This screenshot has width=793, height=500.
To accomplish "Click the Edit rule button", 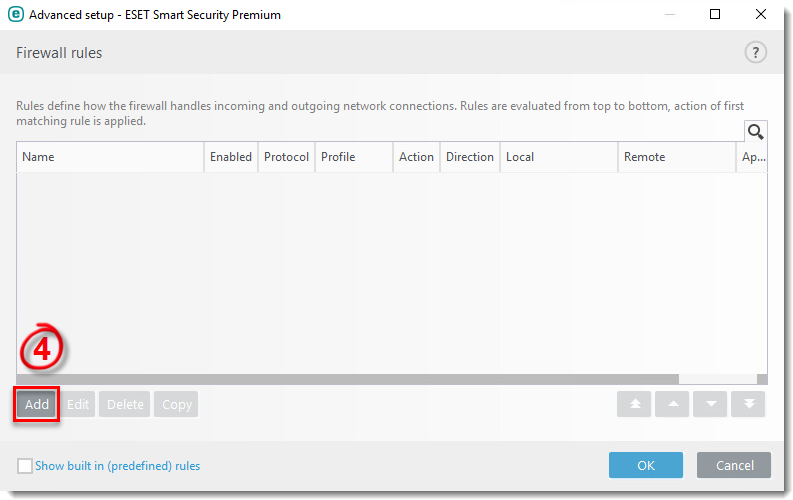I will point(78,404).
